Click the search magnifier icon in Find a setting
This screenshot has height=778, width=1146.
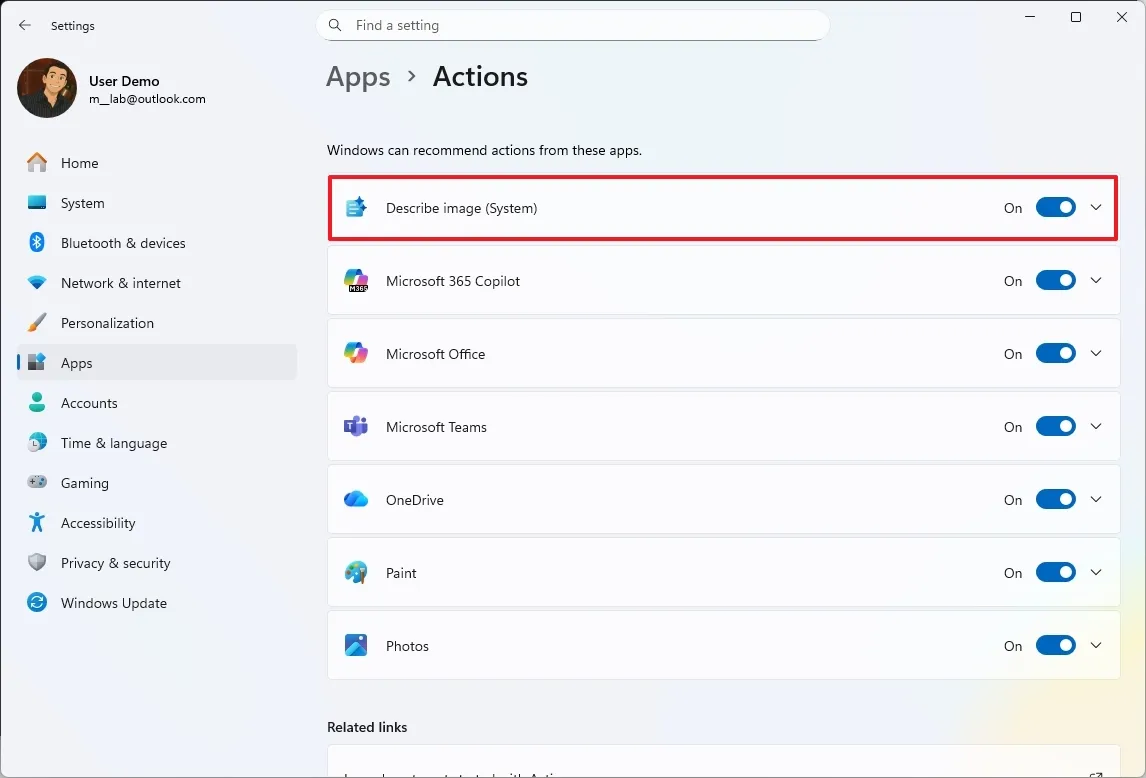point(335,25)
